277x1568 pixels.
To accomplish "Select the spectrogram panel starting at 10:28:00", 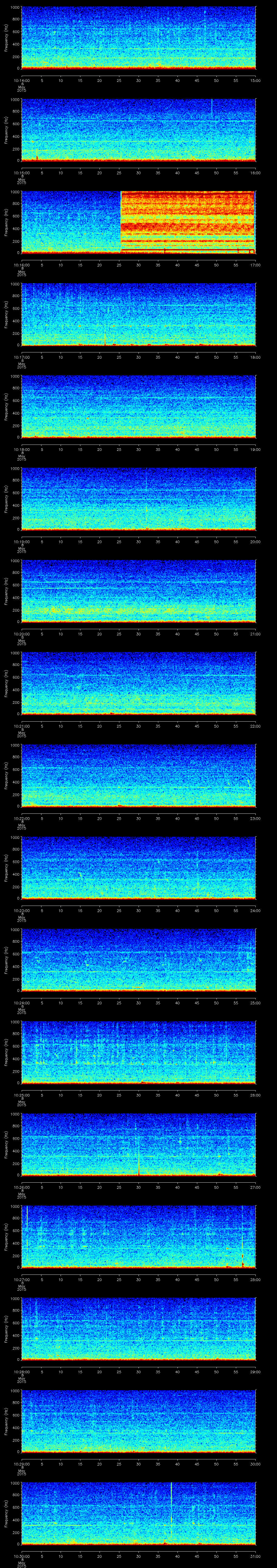I will pyautogui.click(x=138, y=1329).
